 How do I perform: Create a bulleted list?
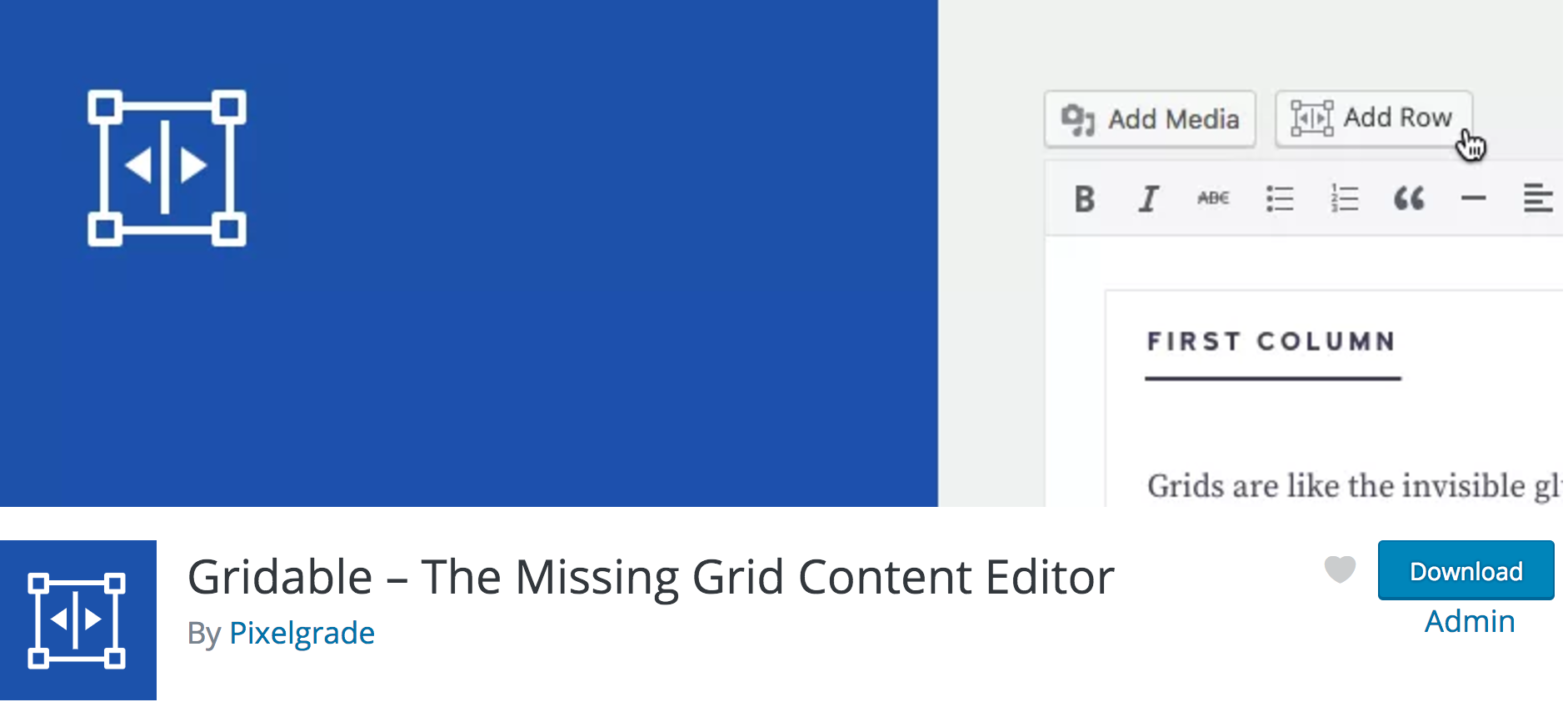coord(1280,198)
